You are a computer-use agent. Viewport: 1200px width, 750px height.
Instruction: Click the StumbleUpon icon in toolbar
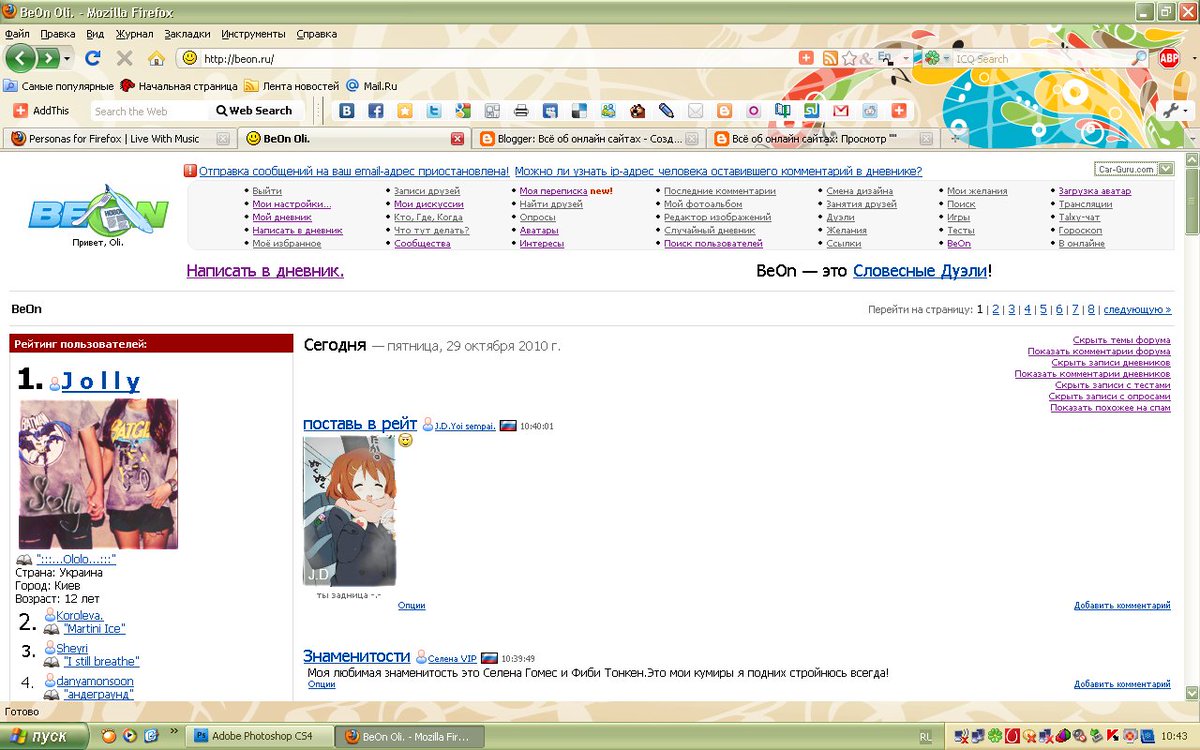(812, 111)
